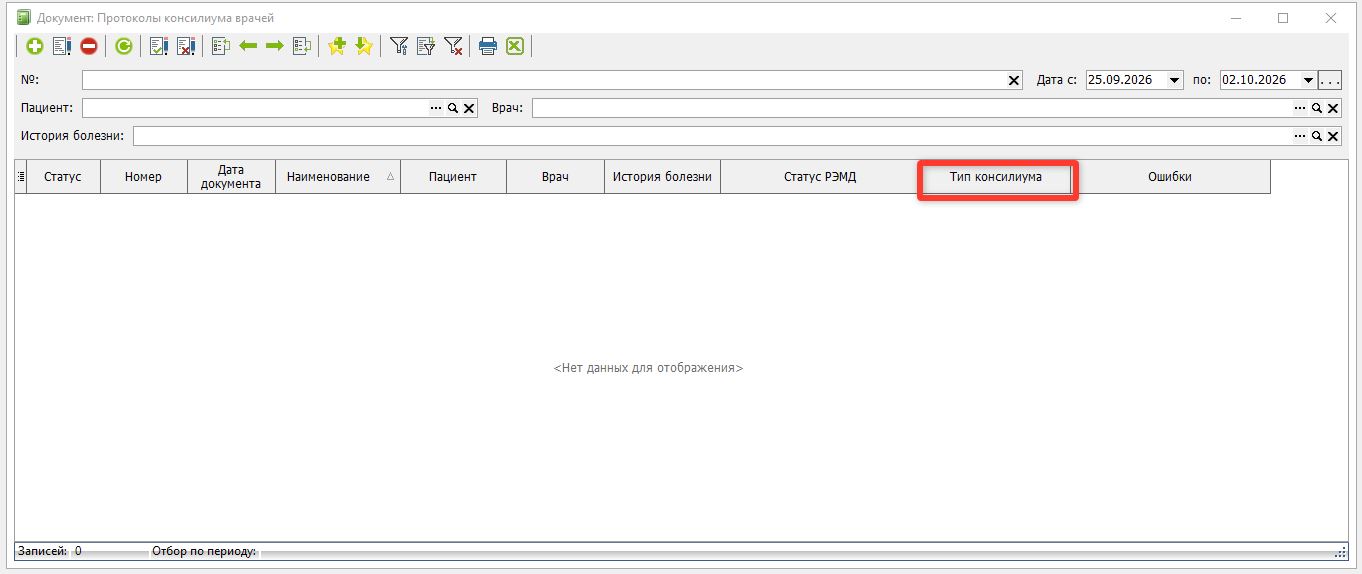
Task: Click the star with plus favorites icon
Action: click(x=337, y=45)
